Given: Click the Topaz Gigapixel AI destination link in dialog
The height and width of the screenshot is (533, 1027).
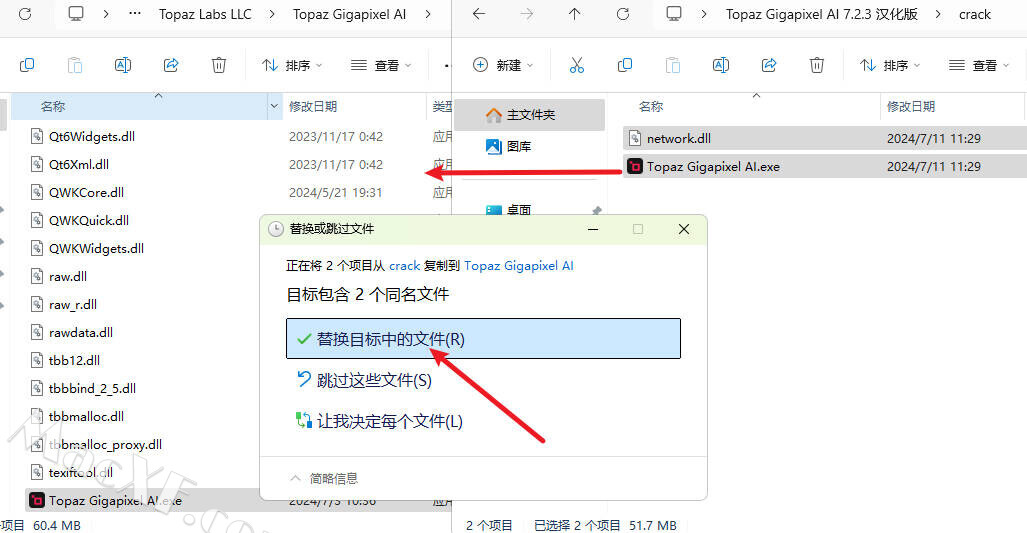Looking at the screenshot, I should (519, 266).
